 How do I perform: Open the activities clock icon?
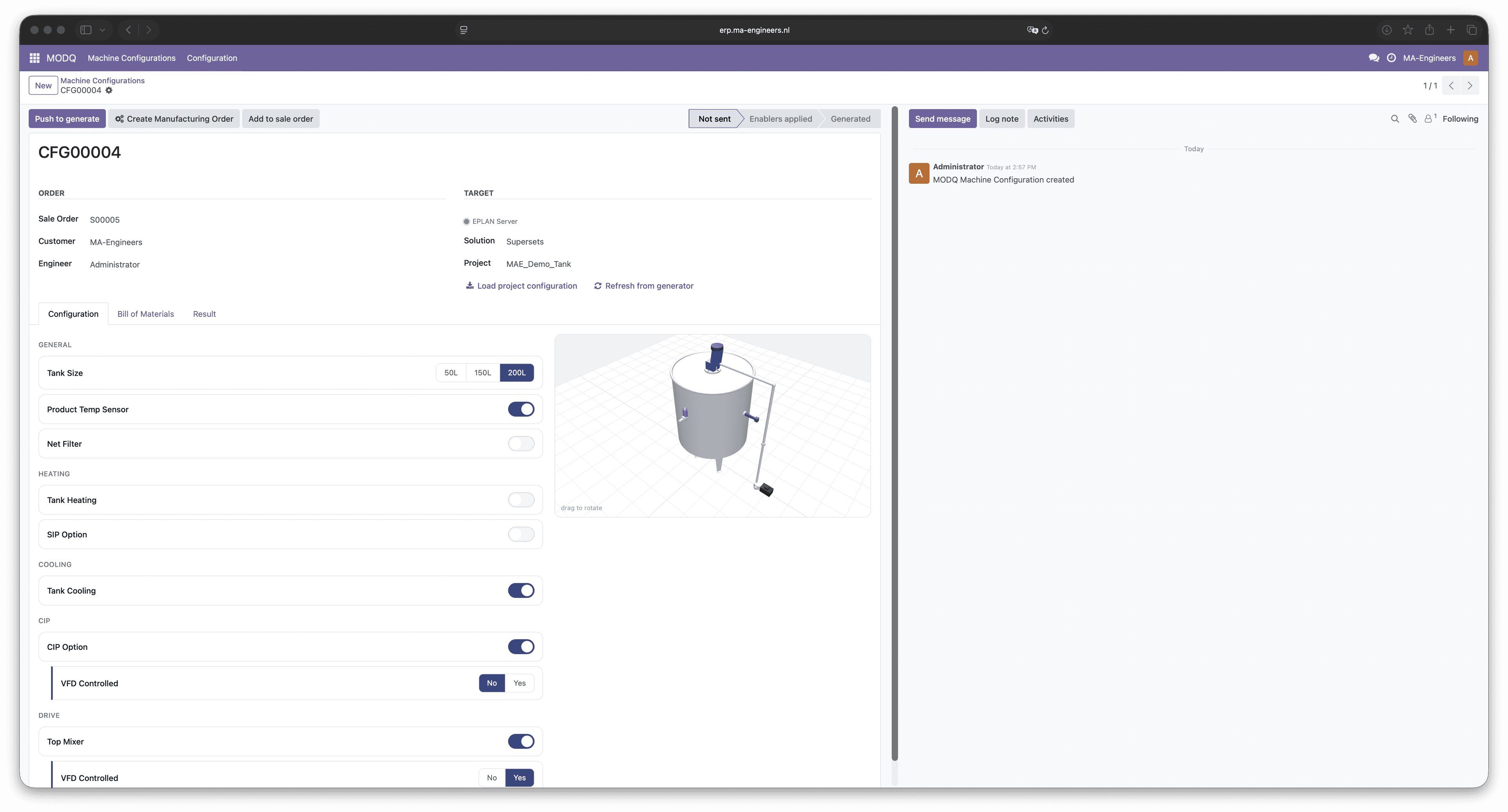click(x=1391, y=58)
